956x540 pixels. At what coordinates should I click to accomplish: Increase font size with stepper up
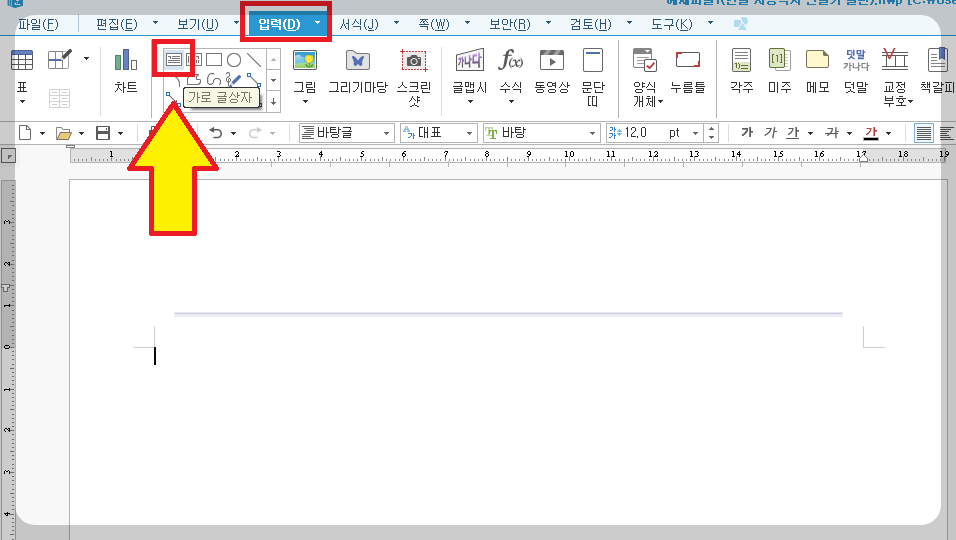pos(712,129)
